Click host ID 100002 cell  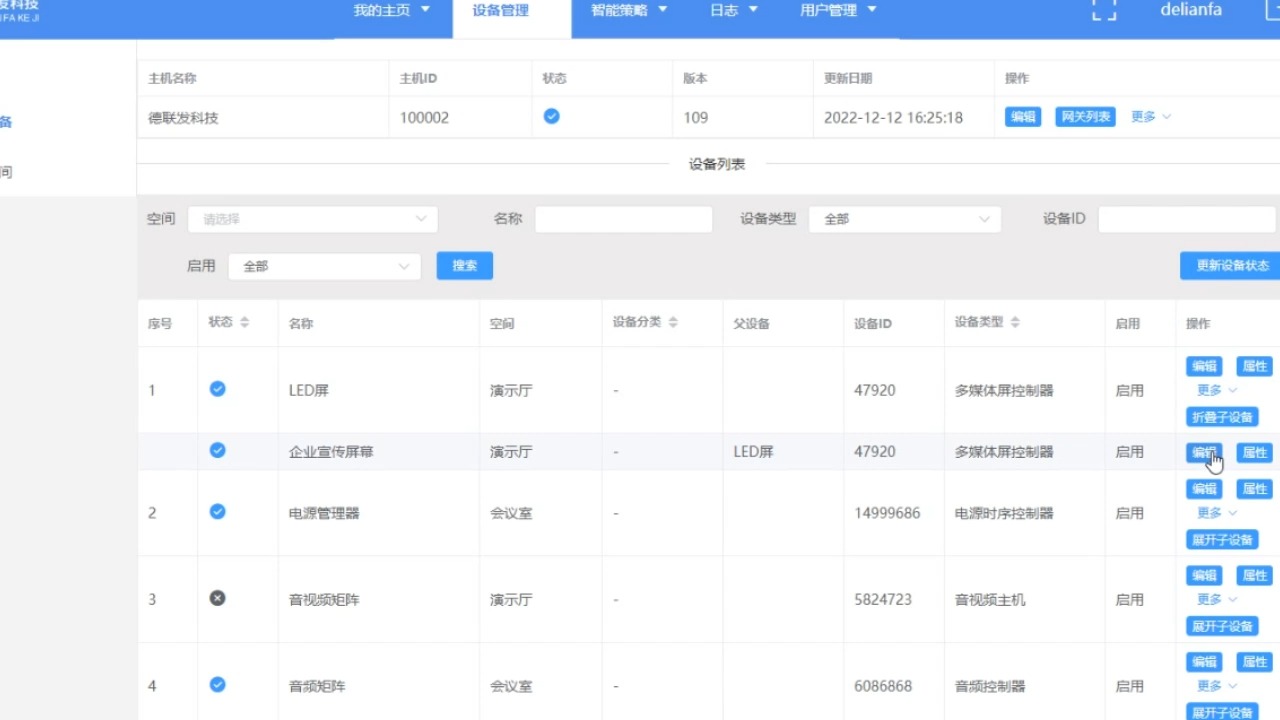[x=424, y=117]
